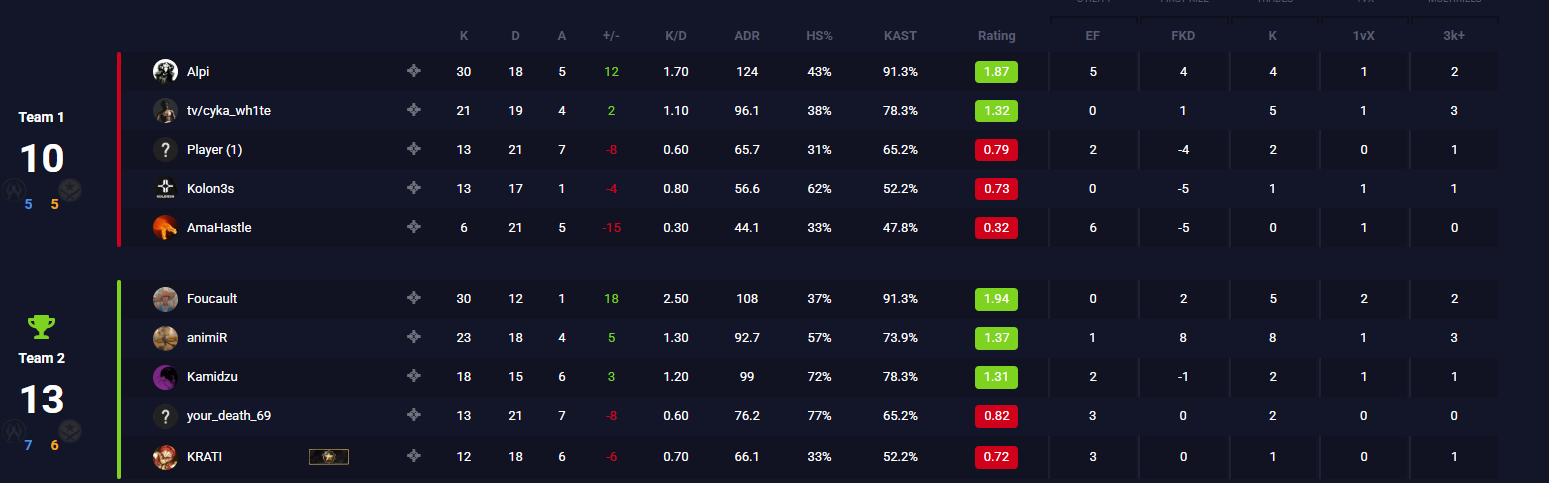Open Alpi's avatar thumbnail
Screen dimensions: 1549x483
click(x=165, y=71)
